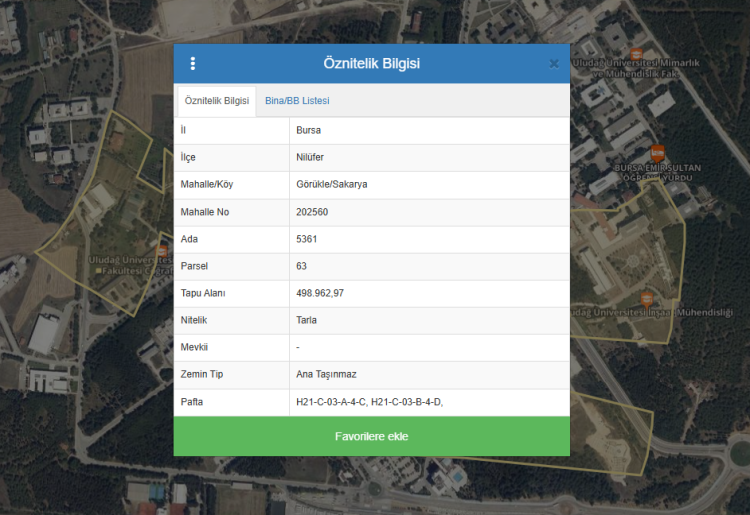Click the Mahalle No value 202560
The width and height of the screenshot is (750, 515).
(x=312, y=212)
